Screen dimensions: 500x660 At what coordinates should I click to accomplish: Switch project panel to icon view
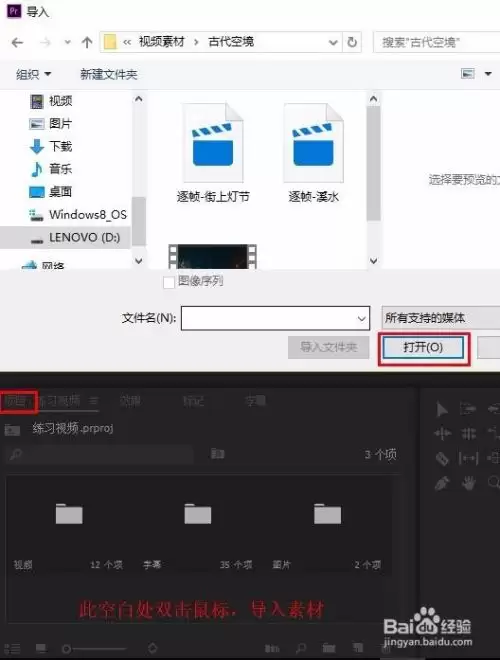click(41, 648)
